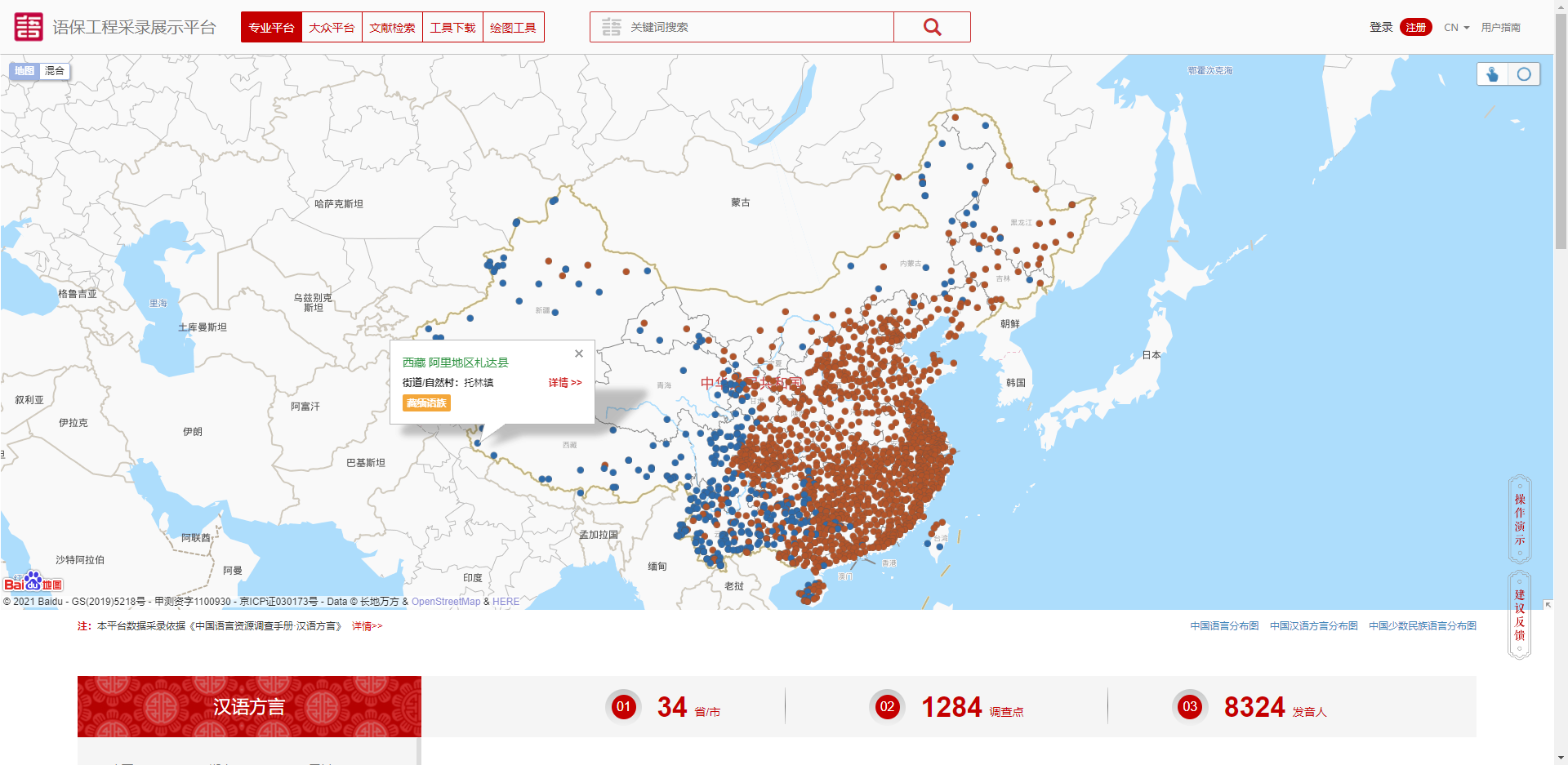Click the 01 province count badge
1568x765 pixels.
click(x=623, y=707)
